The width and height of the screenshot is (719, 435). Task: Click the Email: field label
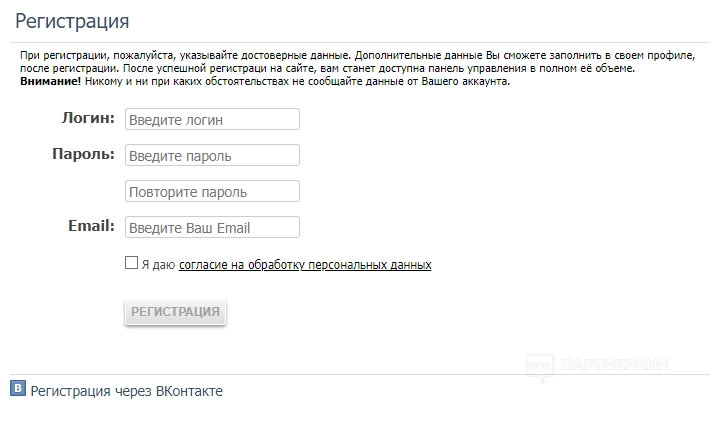click(x=91, y=226)
